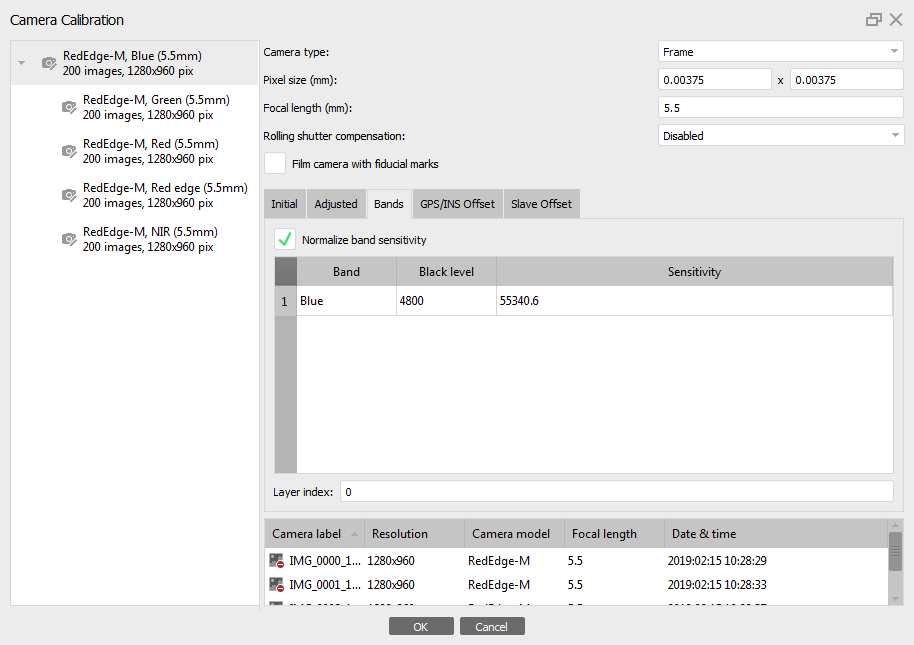Viewport: 914px width, 645px height.
Task: Click the image list scroll down arrow
Action: (x=895, y=599)
